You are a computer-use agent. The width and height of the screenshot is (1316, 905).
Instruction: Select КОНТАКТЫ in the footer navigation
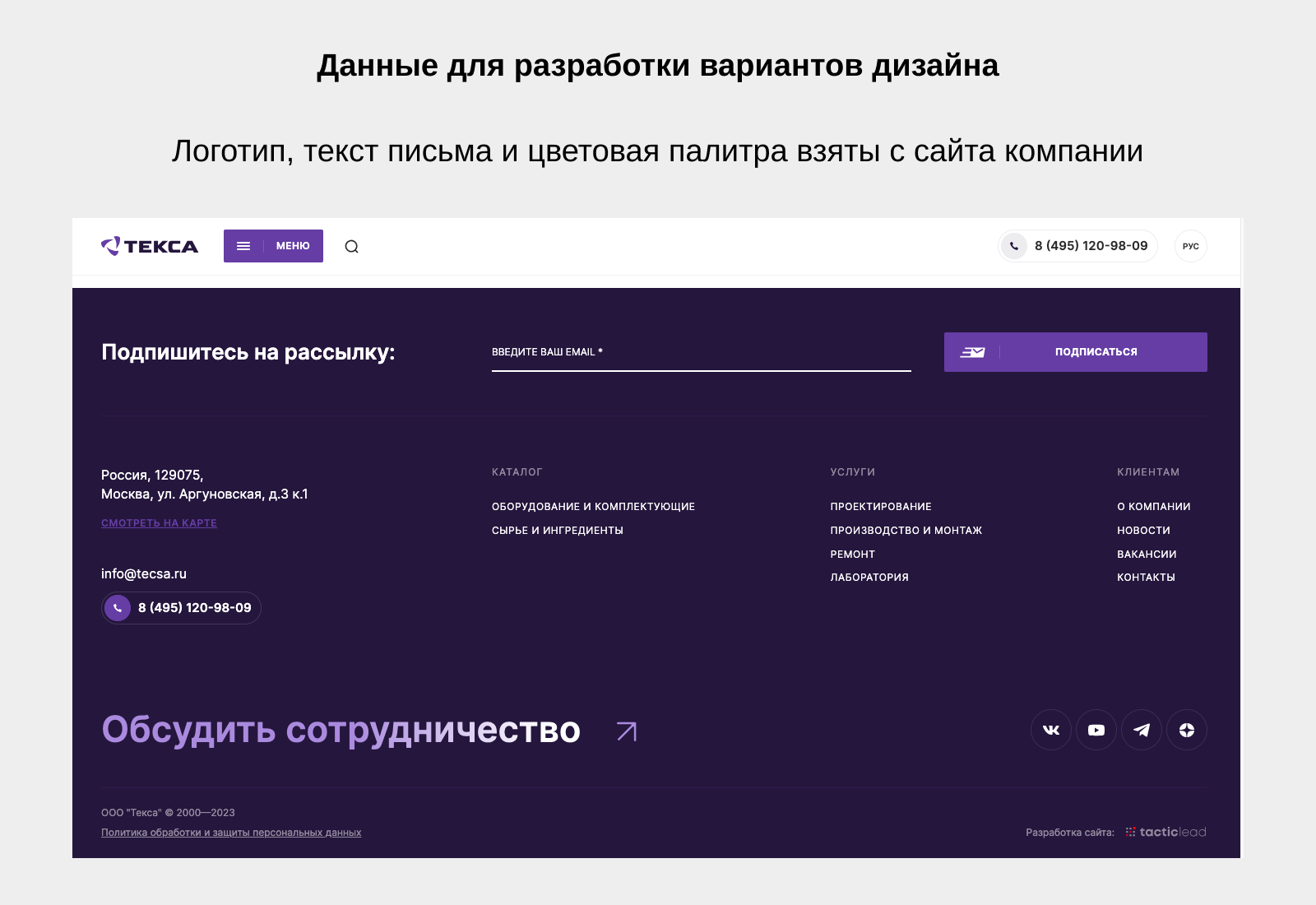point(1147,577)
